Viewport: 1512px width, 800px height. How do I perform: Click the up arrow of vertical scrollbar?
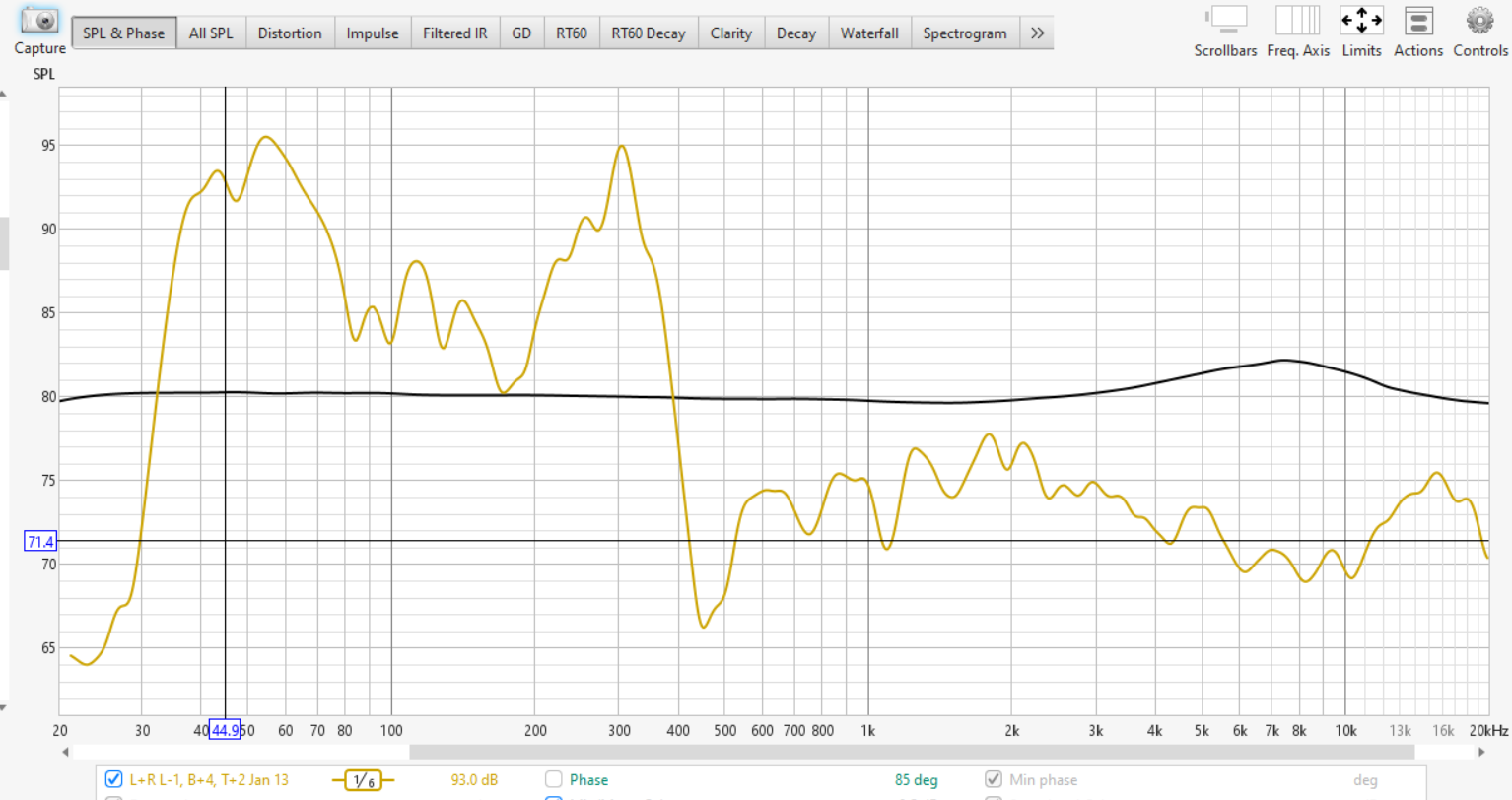3,95
